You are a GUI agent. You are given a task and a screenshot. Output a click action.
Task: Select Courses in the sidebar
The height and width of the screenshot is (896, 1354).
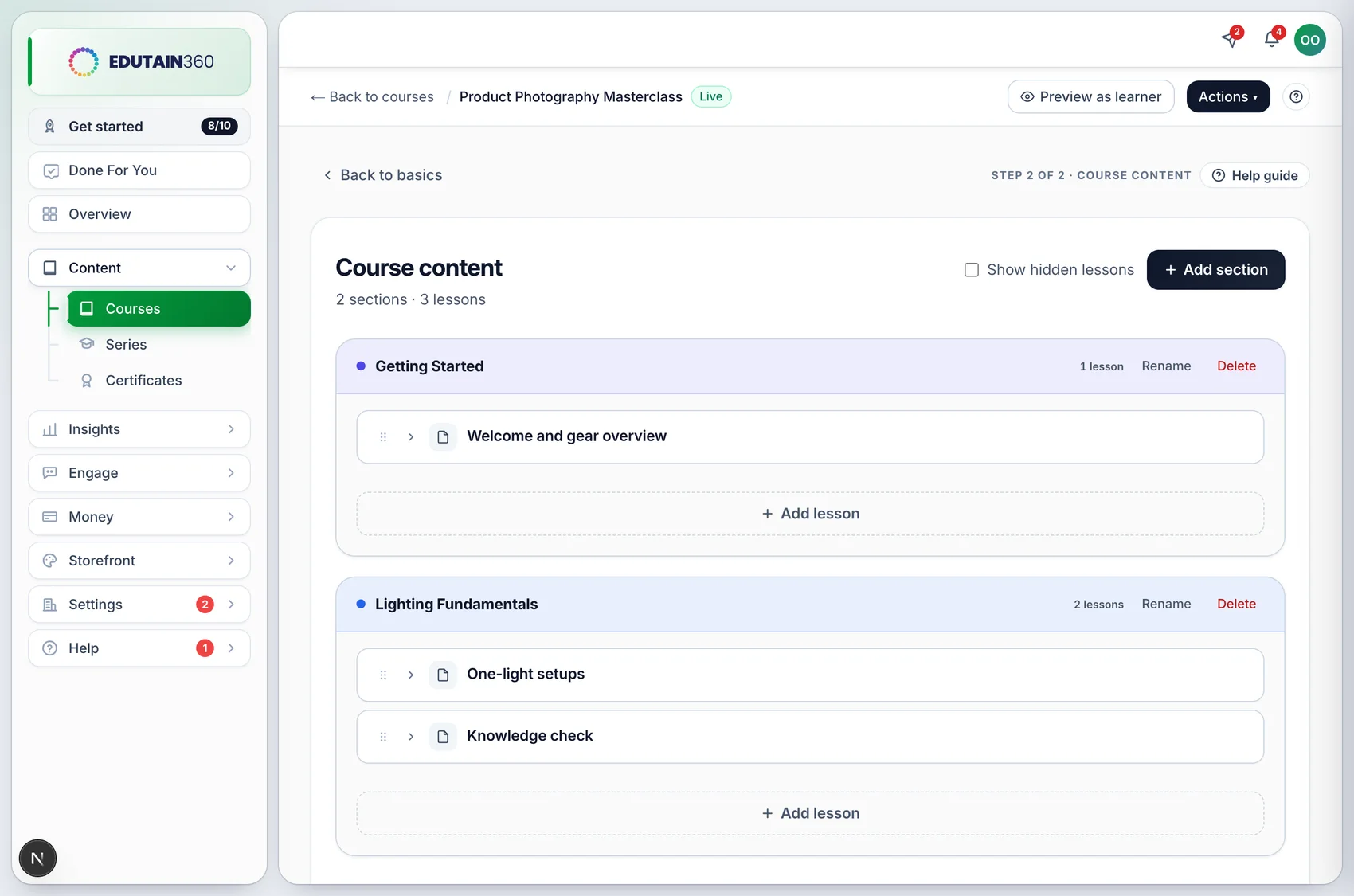coord(158,308)
